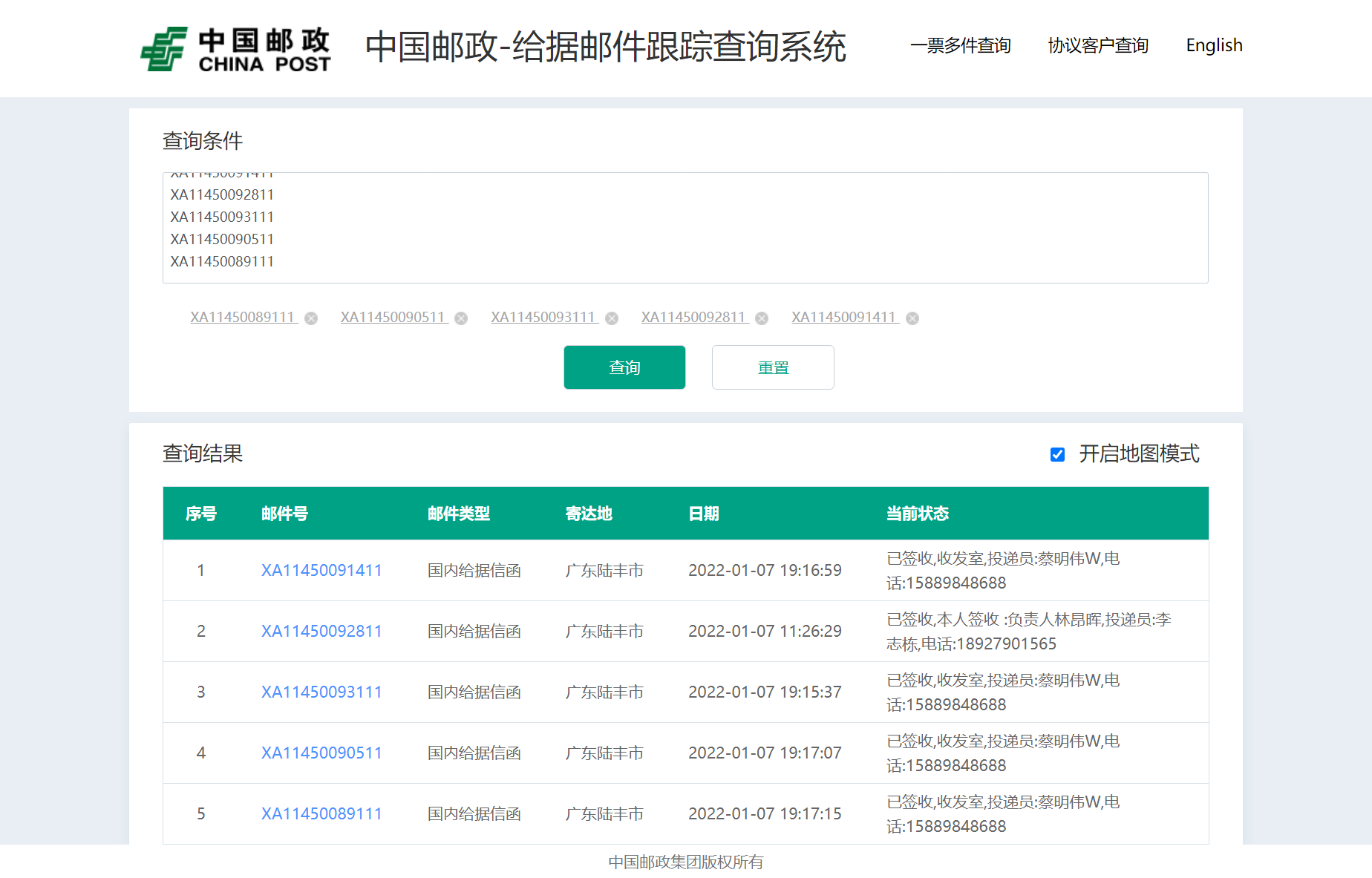Click the XA11450093111 tag label

pyautogui.click(x=544, y=317)
